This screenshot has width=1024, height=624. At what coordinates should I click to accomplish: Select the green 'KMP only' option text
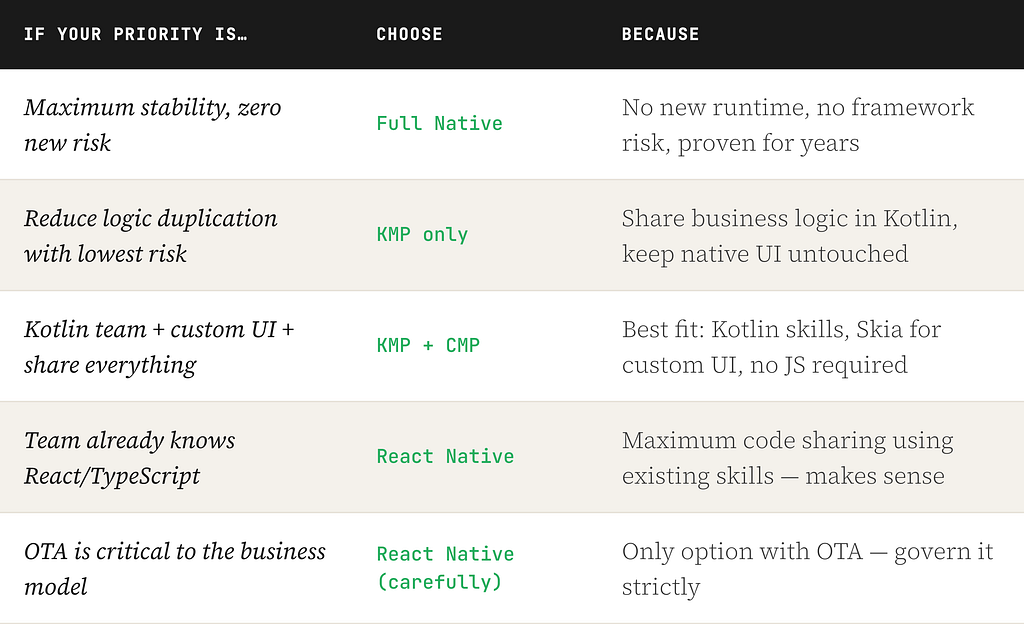click(x=422, y=234)
